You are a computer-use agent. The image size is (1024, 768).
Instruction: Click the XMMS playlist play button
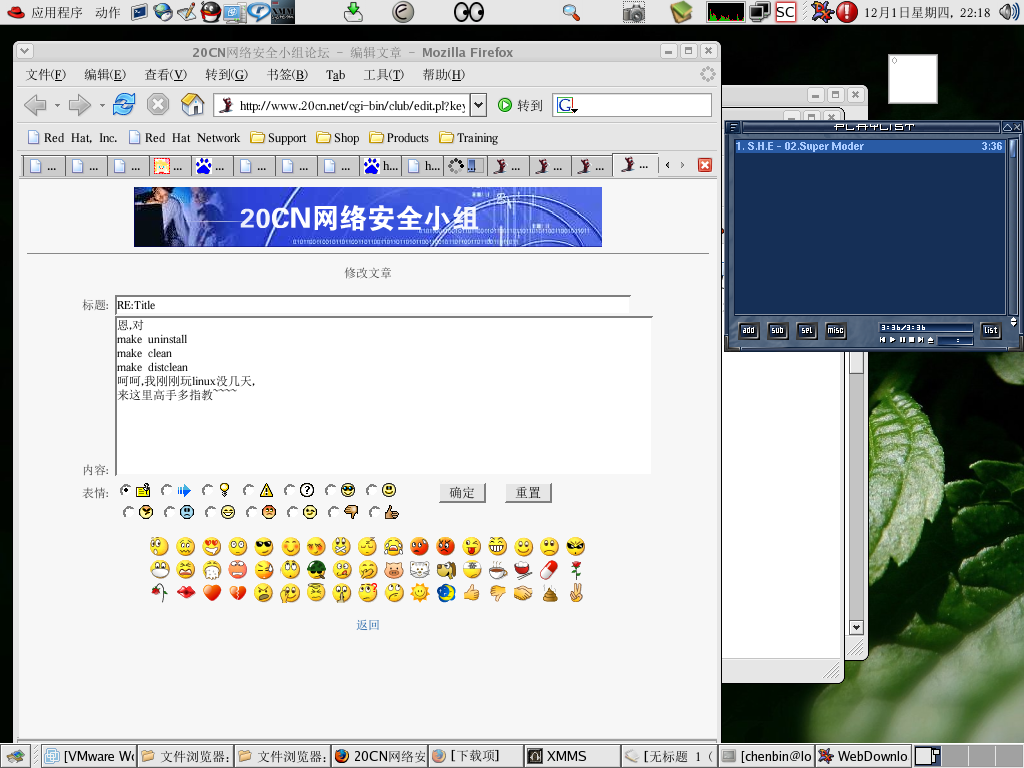pyautogui.click(x=893, y=340)
